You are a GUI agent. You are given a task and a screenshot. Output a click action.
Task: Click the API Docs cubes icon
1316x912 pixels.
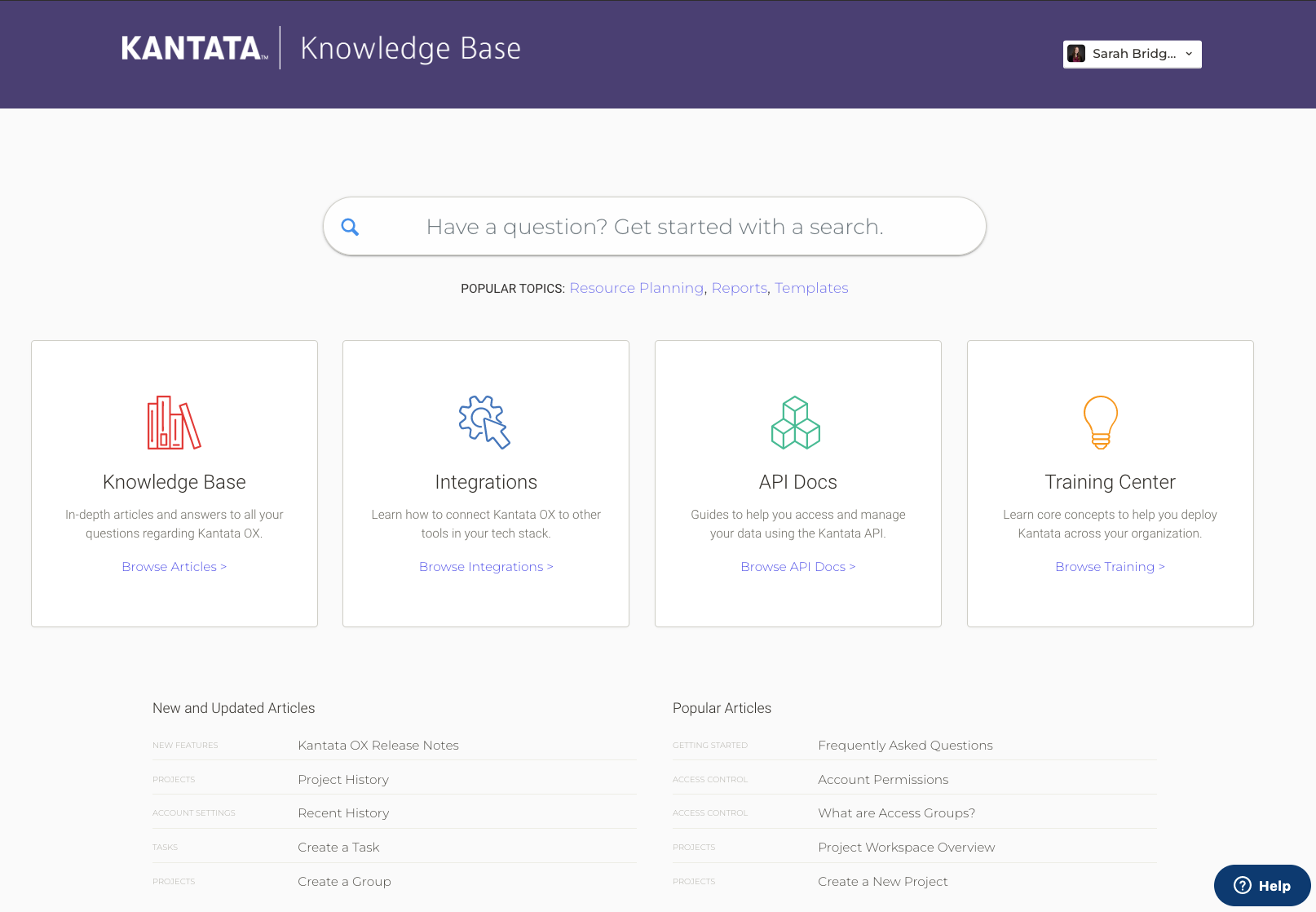point(797,422)
